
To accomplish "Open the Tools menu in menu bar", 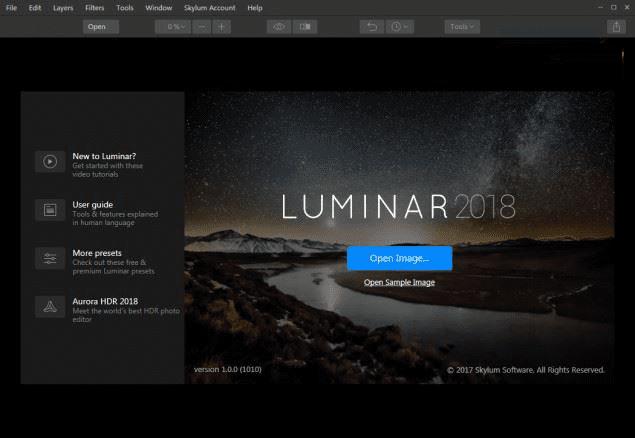I will (125, 8).
